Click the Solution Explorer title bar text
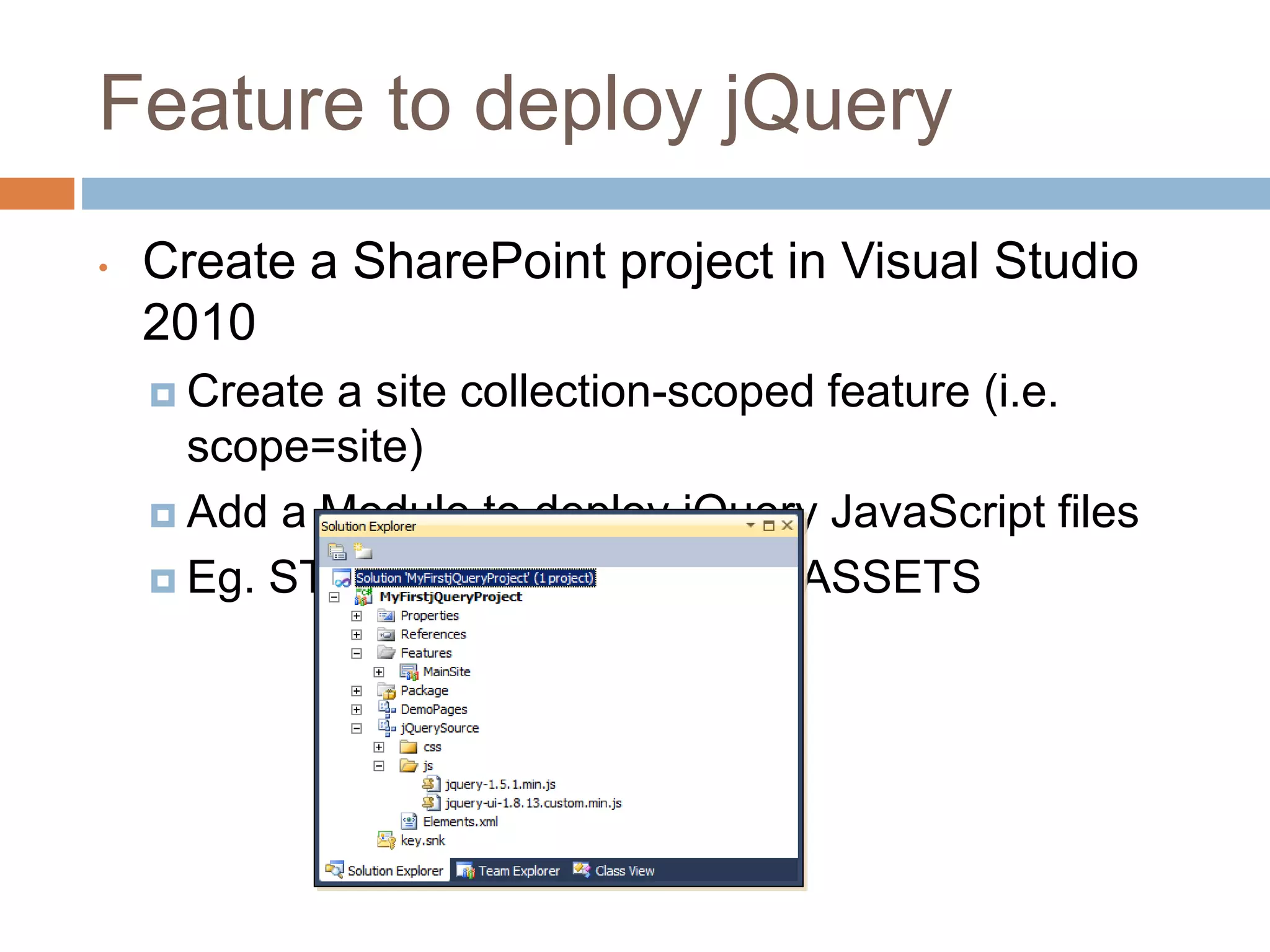The width and height of the screenshot is (1270, 952). coord(368,526)
